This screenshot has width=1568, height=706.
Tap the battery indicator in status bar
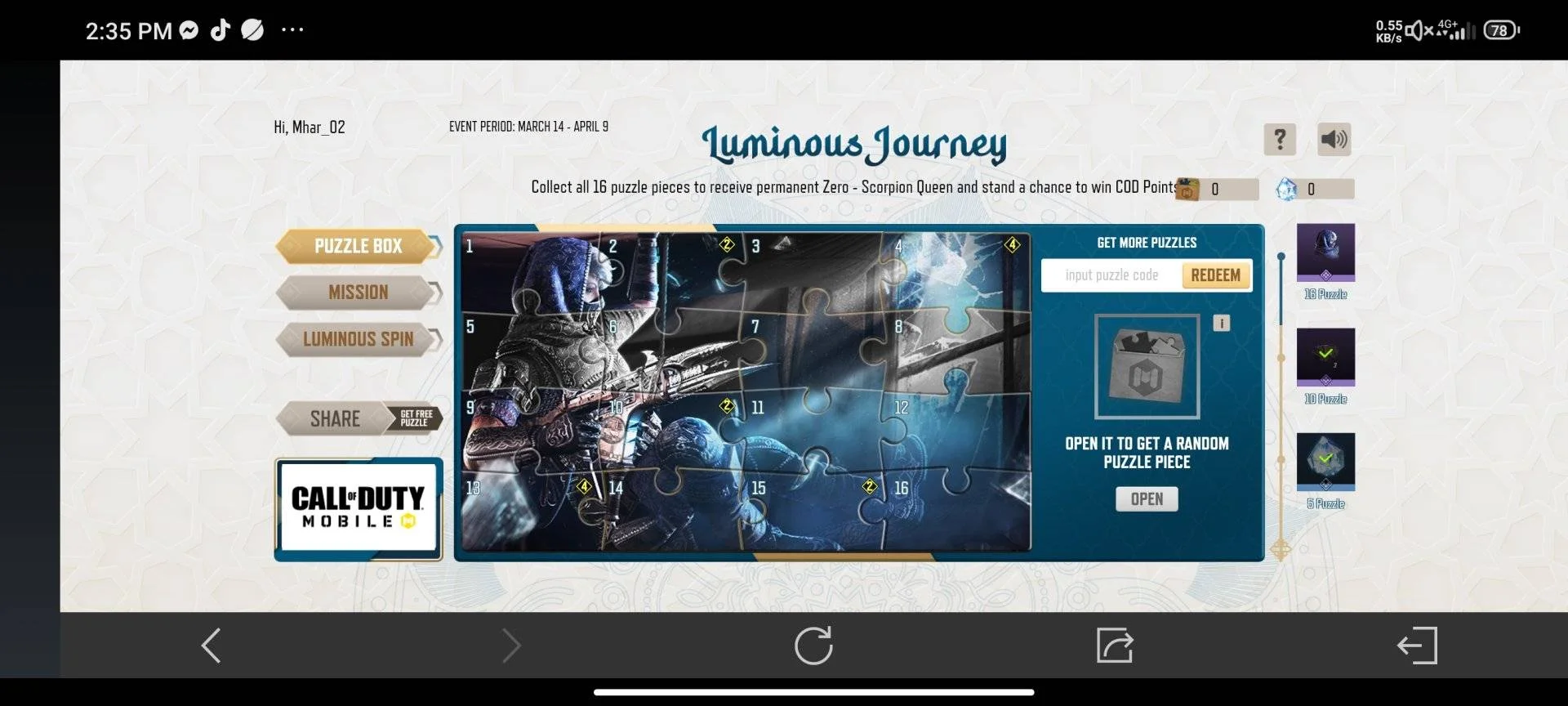(1501, 30)
